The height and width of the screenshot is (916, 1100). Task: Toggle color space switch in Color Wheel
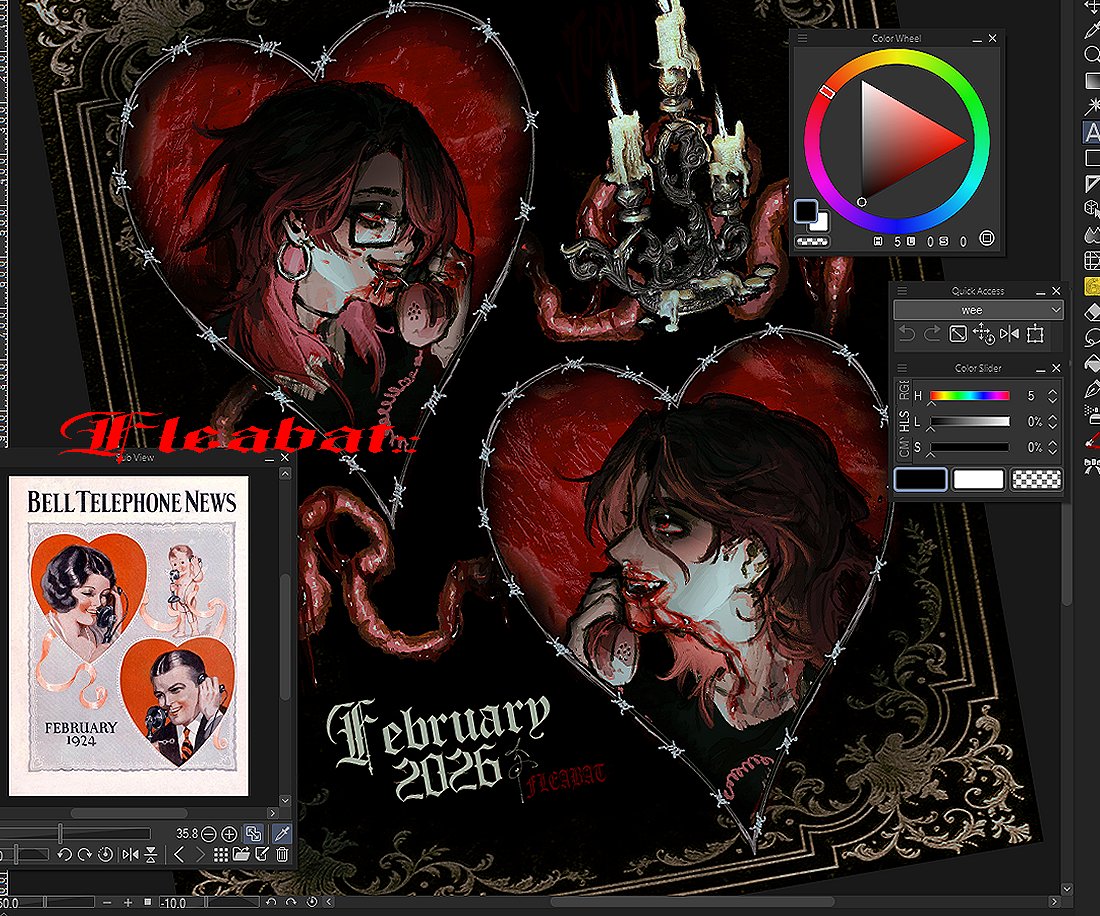[987, 238]
